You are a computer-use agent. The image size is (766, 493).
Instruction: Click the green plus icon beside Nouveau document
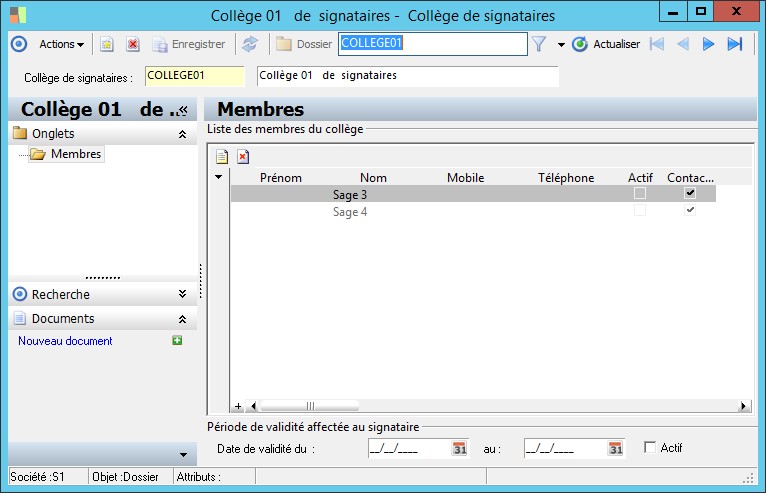(x=177, y=341)
